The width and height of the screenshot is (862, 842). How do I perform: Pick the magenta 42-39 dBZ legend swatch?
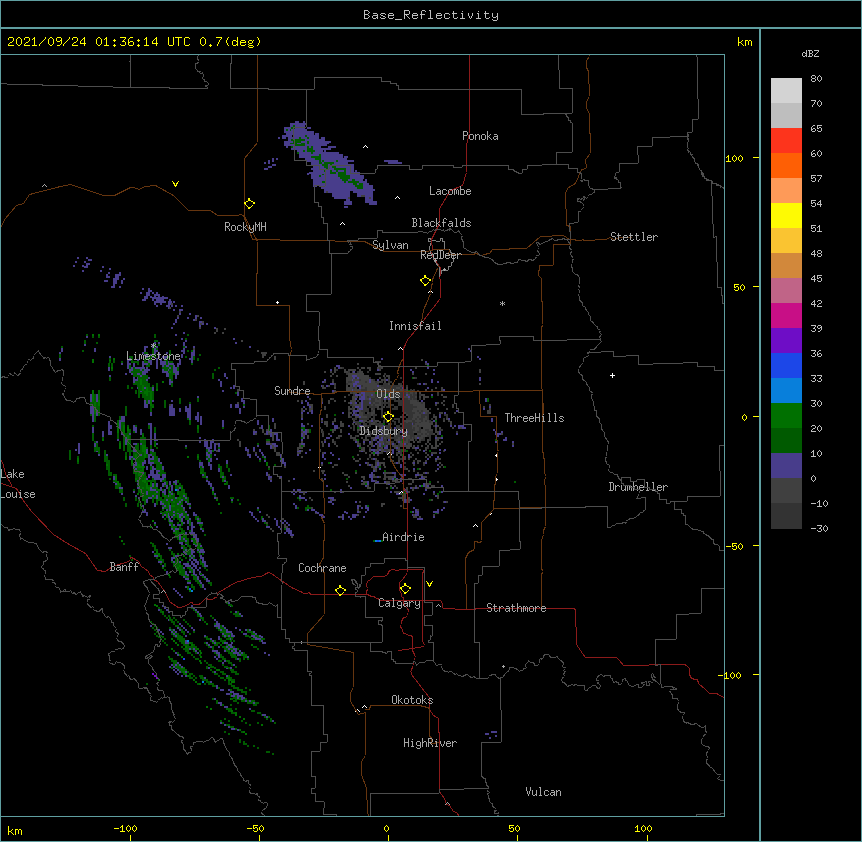click(786, 315)
